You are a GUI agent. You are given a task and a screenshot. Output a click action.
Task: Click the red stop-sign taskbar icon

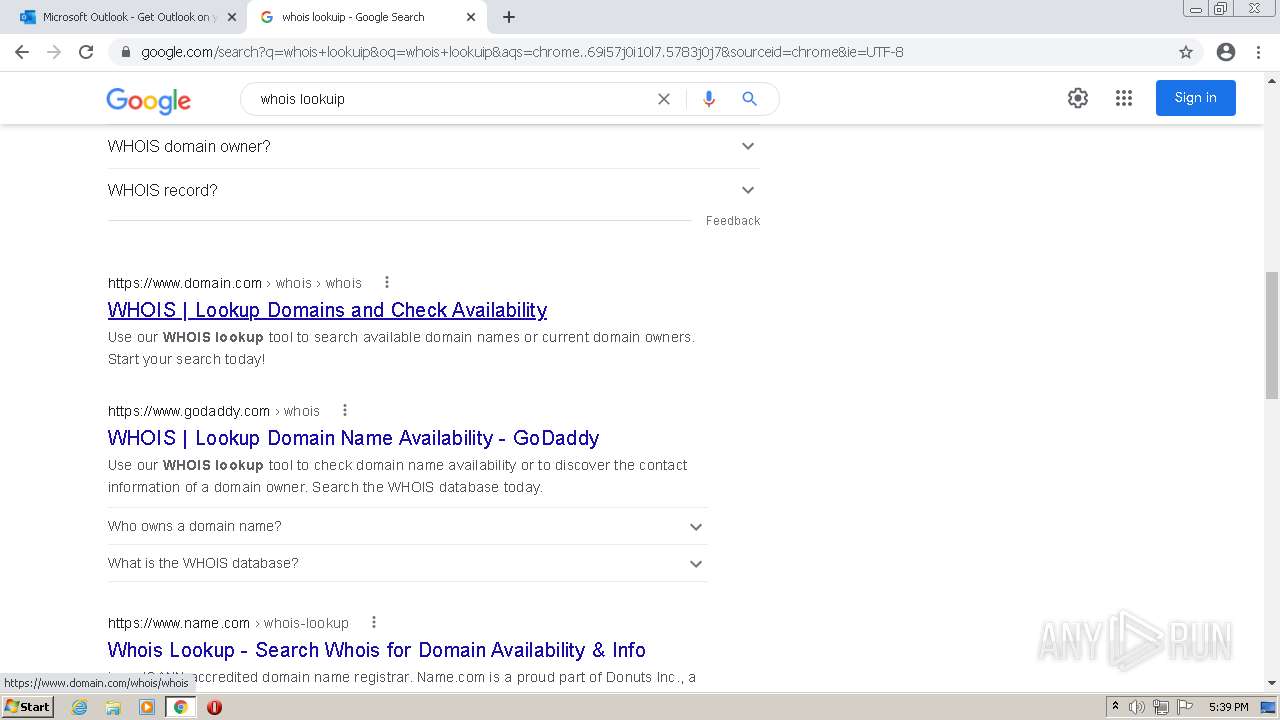tap(214, 707)
